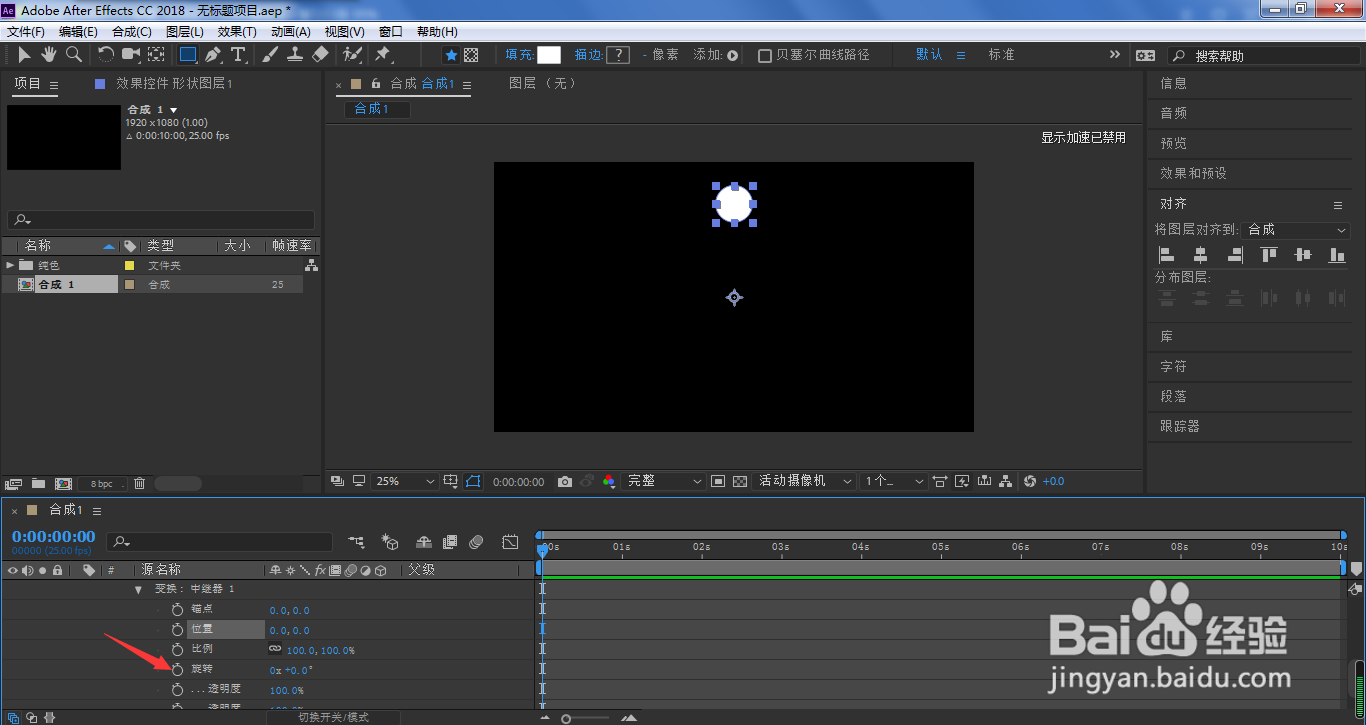Open the 文件(F) menu
This screenshot has width=1366, height=725.
[27, 32]
